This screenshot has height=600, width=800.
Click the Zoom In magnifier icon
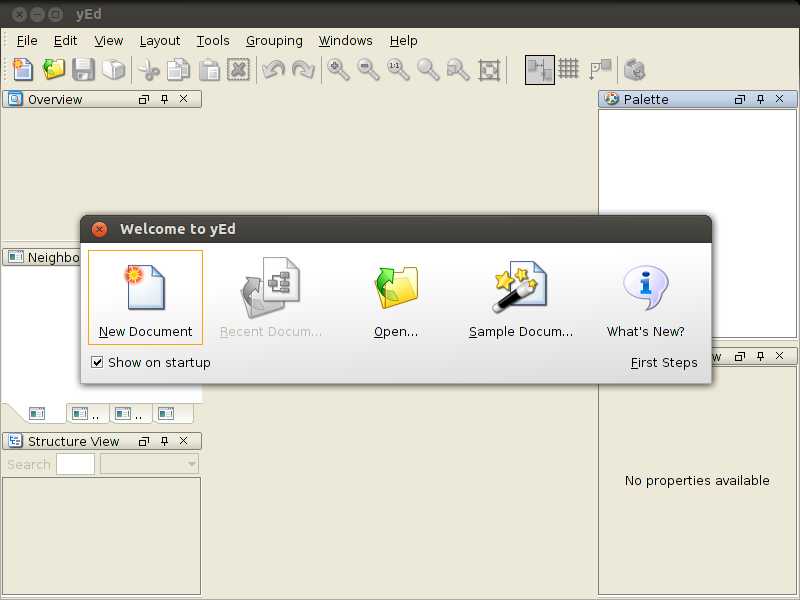(x=338, y=69)
